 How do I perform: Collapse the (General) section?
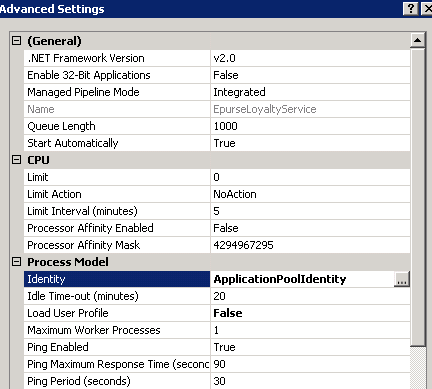16,41
